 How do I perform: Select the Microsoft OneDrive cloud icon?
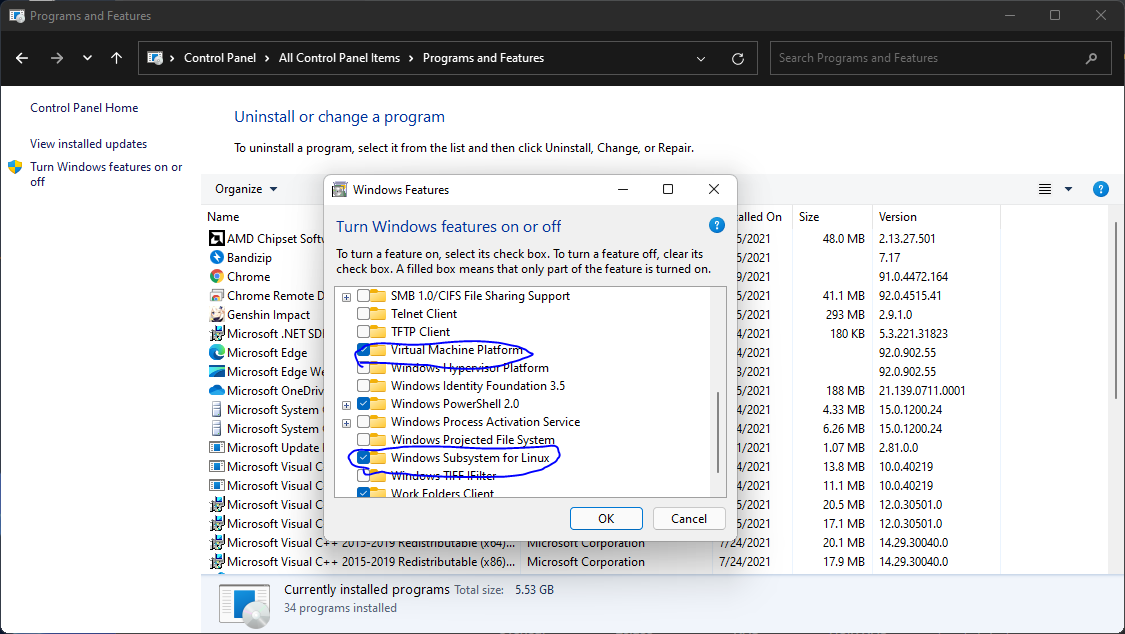click(216, 390)
